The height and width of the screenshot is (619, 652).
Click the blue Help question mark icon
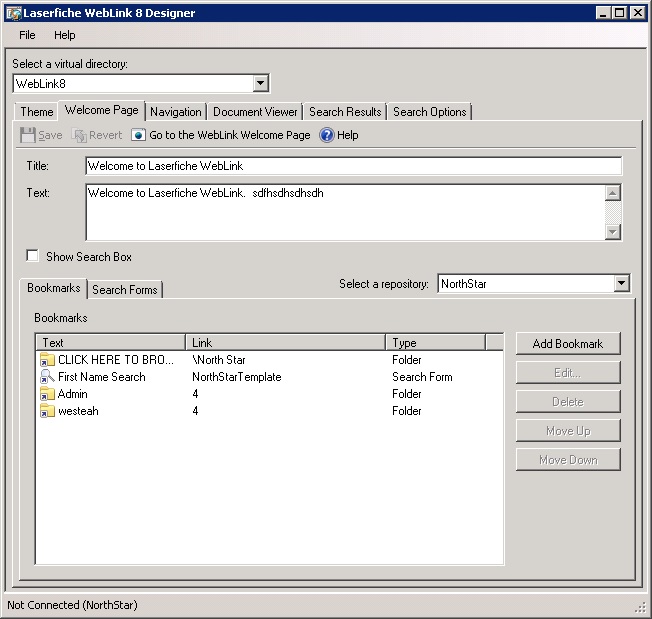327,135
